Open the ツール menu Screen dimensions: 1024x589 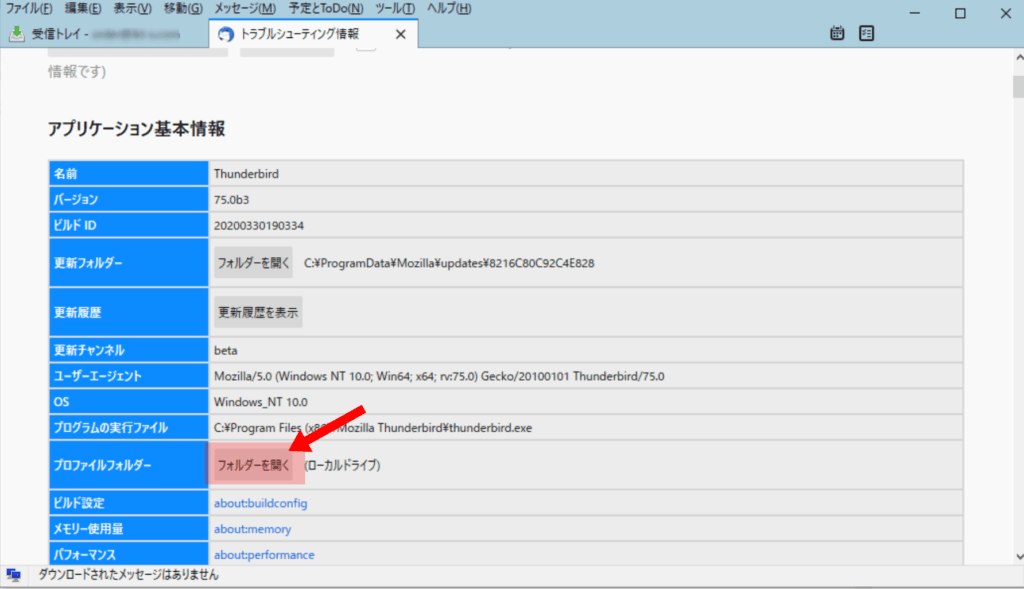[x=395, y=9]
